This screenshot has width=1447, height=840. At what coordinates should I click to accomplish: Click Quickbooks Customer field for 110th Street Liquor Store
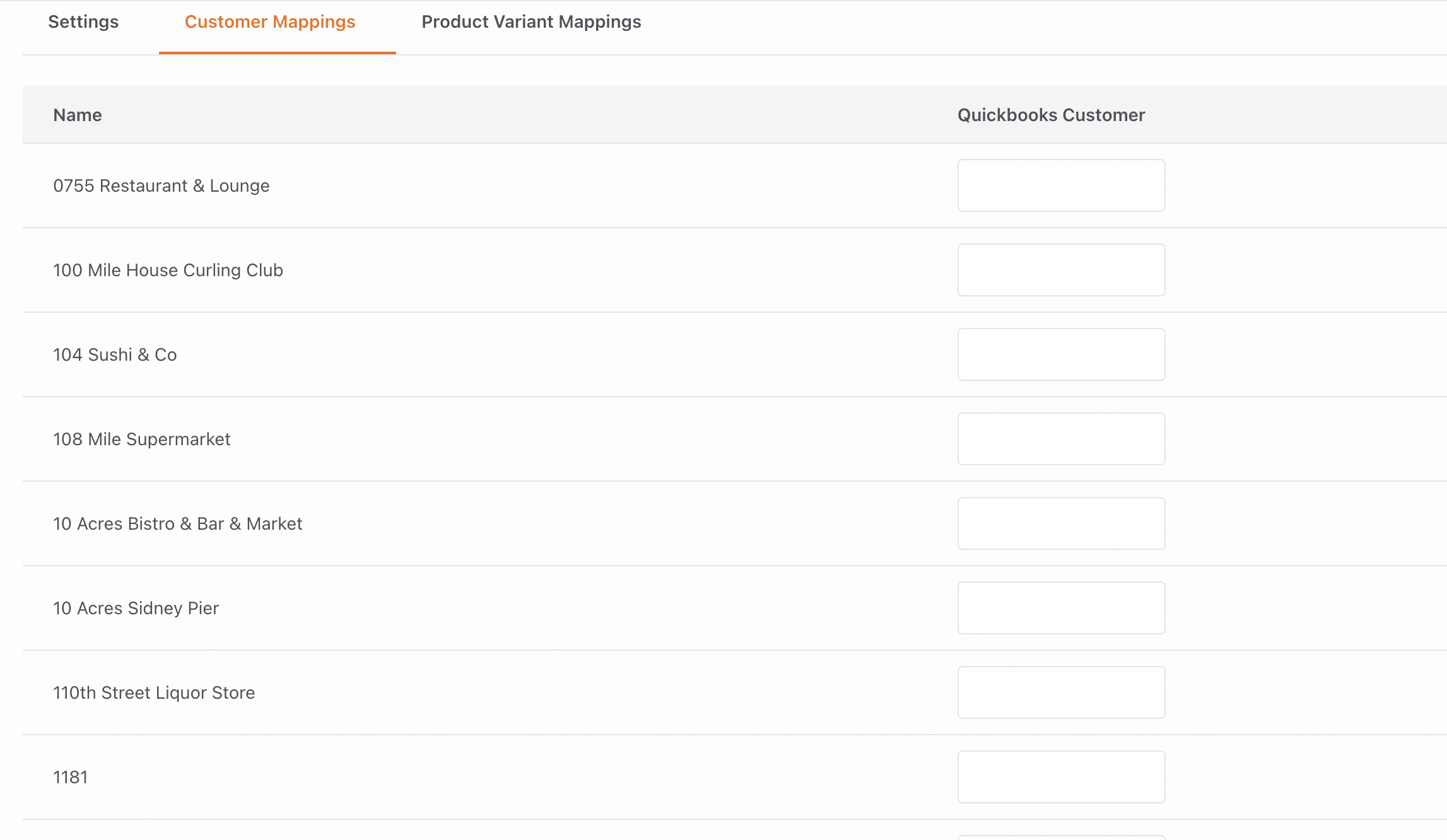tap(1061, 692)
